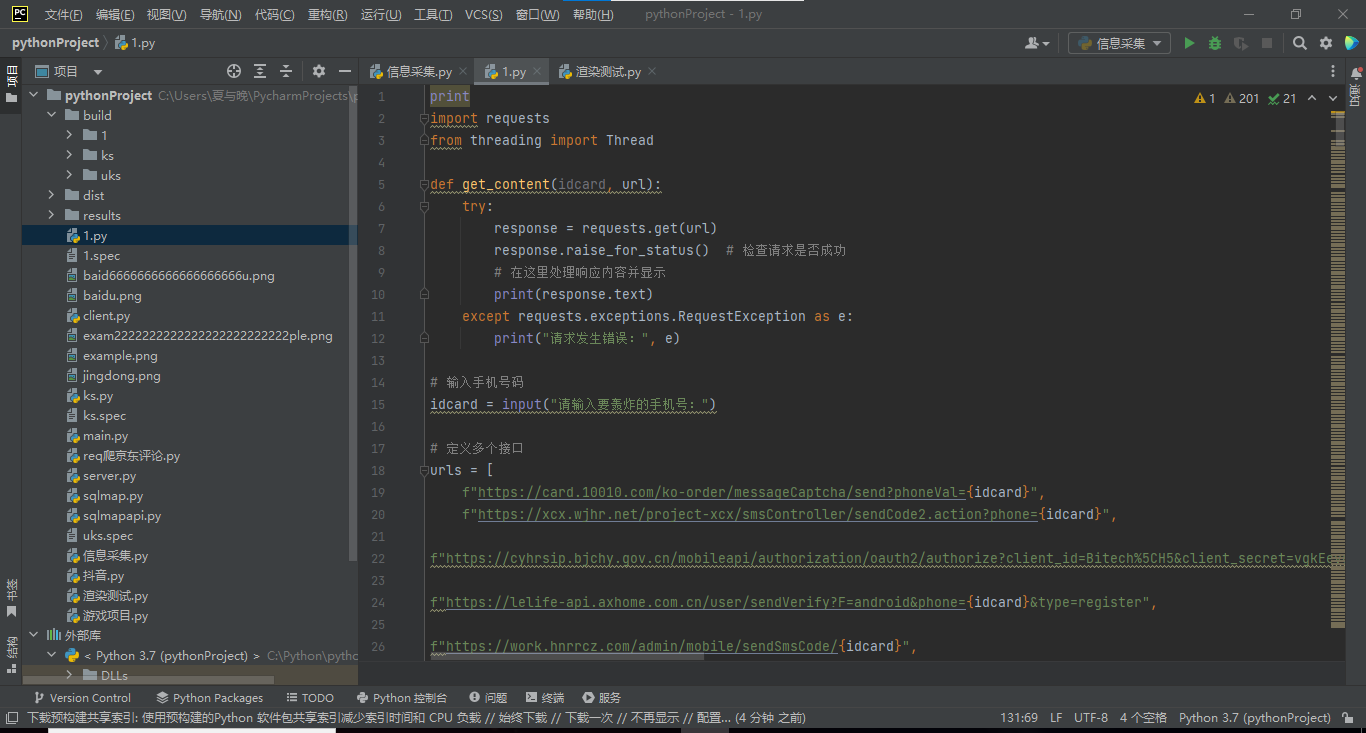The width and height of the screenshot is (1366, 733).
Task: Click the 201 warnings indicator
Action: [1242, 98]
